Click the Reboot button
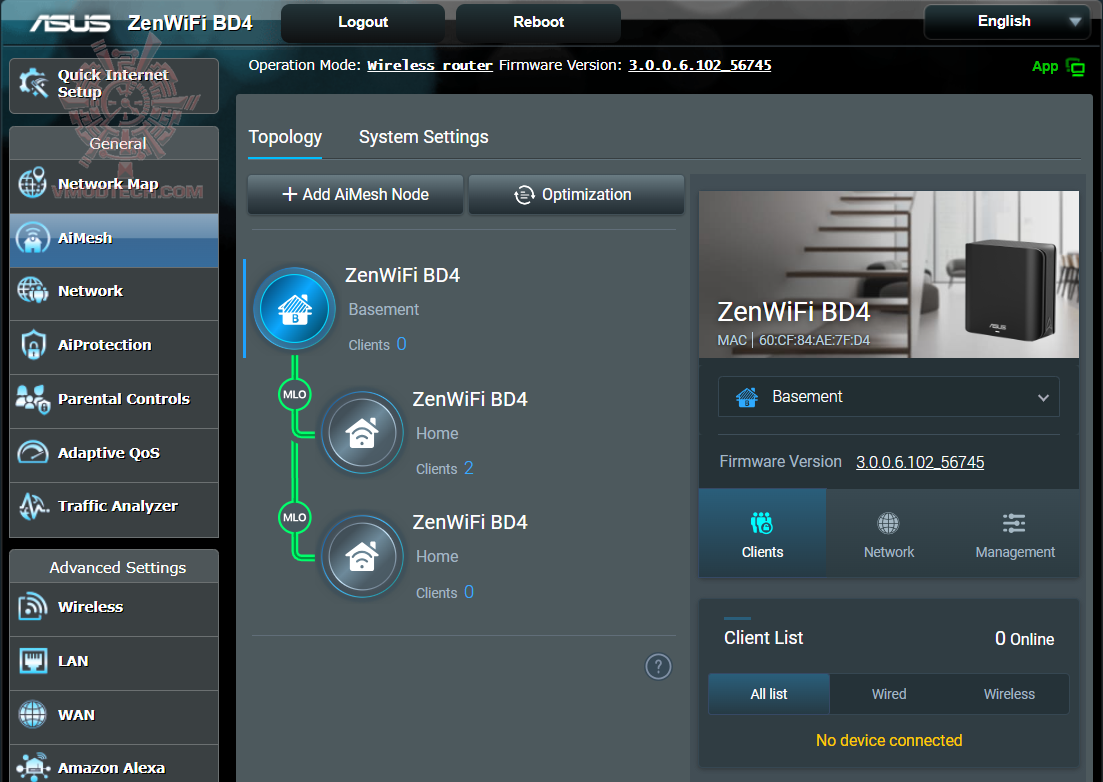 click(x=538, y=23)
